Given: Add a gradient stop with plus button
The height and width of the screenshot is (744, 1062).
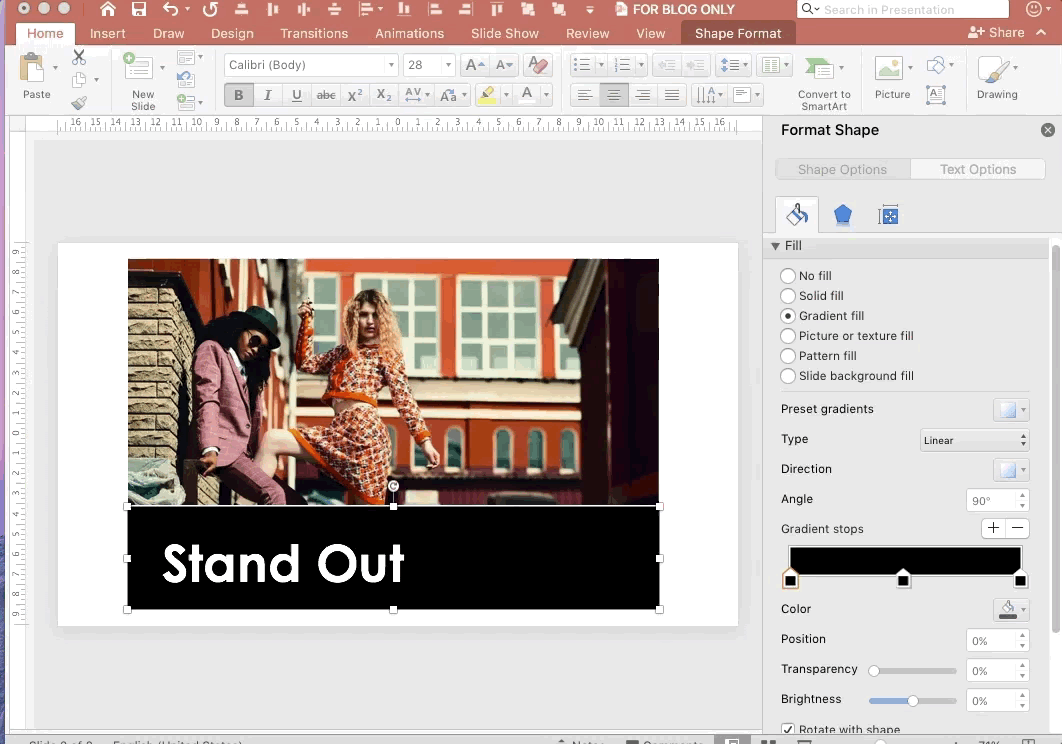Looking at the screenshot, I should pos(993,528).
